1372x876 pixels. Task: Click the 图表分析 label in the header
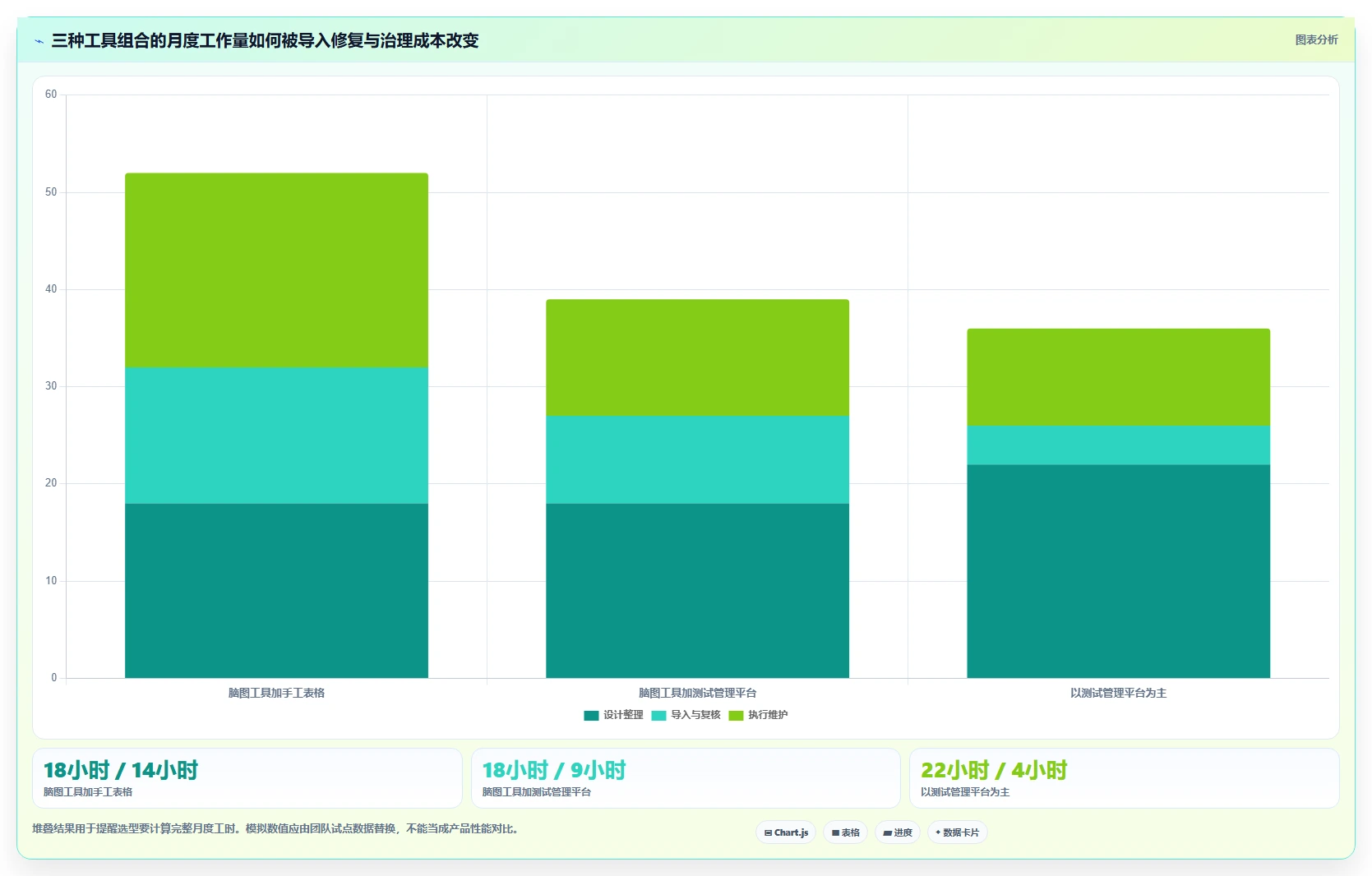[x=1316, y=39]
